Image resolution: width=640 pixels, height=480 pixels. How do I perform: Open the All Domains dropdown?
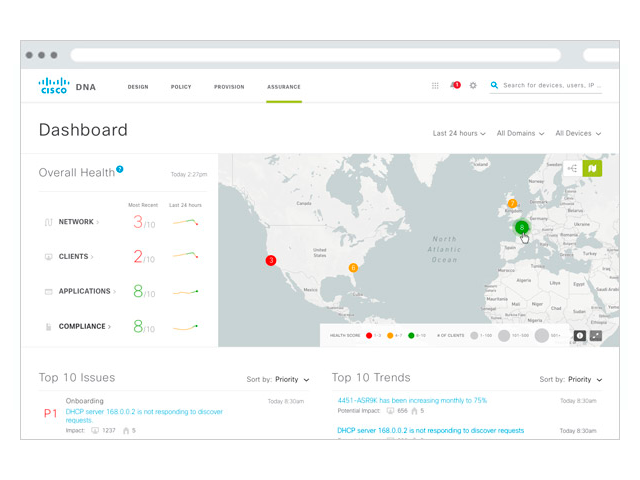(520, 133)
